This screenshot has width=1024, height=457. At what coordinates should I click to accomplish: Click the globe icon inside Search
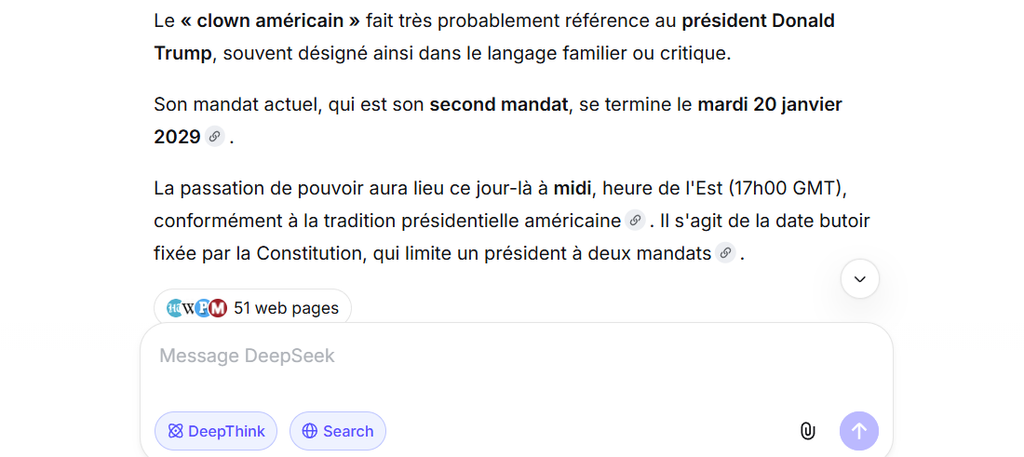[310, 431]
